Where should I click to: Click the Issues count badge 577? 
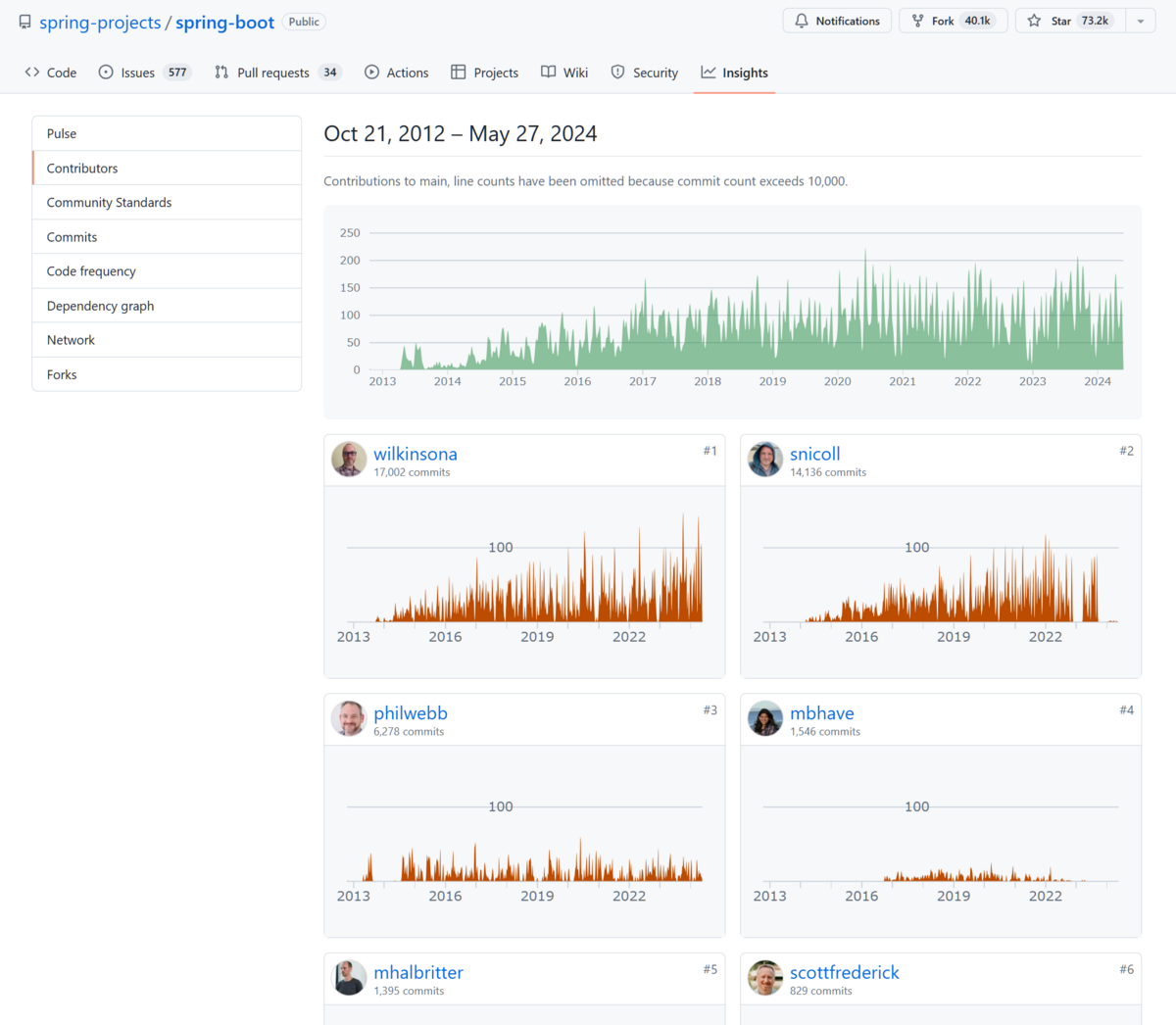[x=177, y=73]
